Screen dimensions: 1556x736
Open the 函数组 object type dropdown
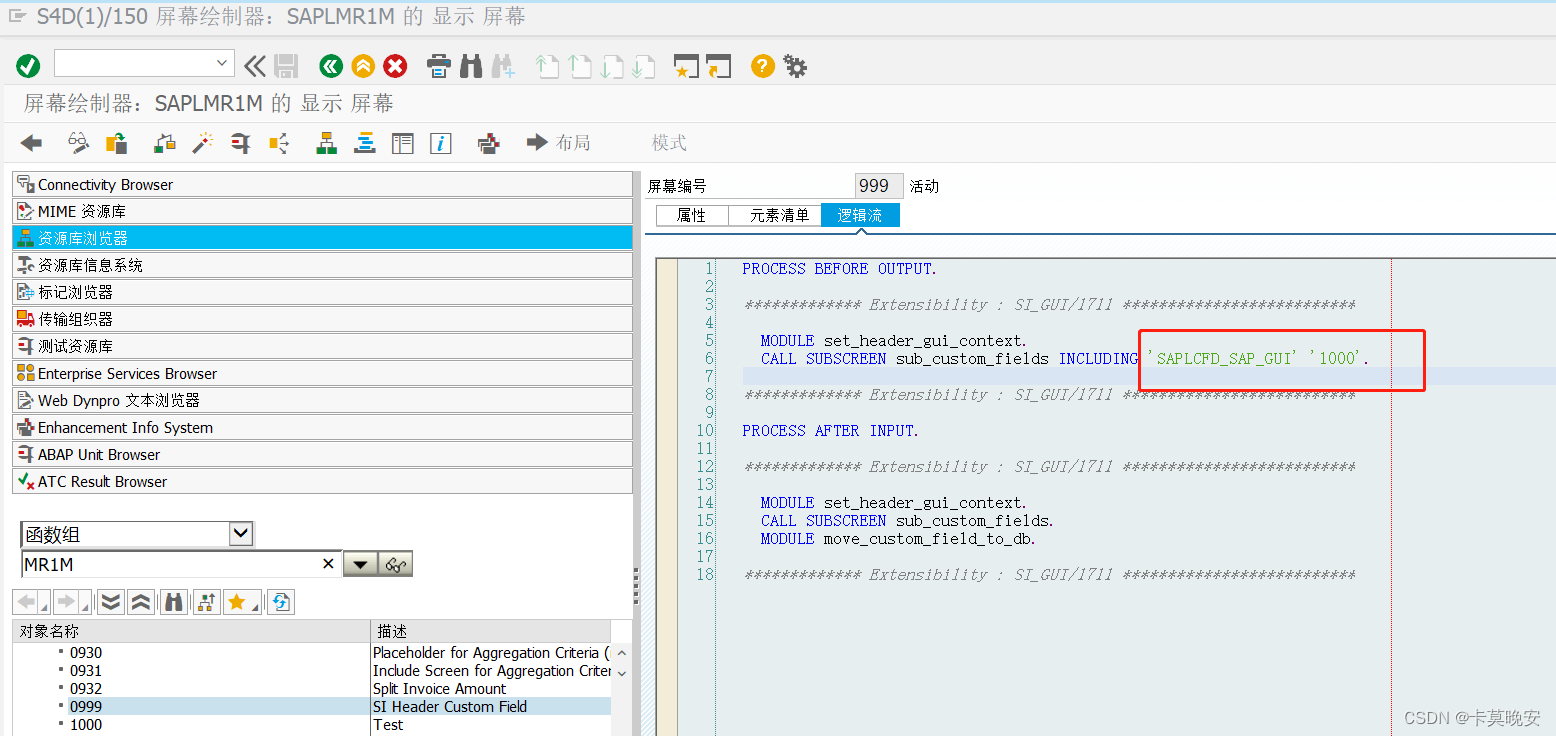240,533
